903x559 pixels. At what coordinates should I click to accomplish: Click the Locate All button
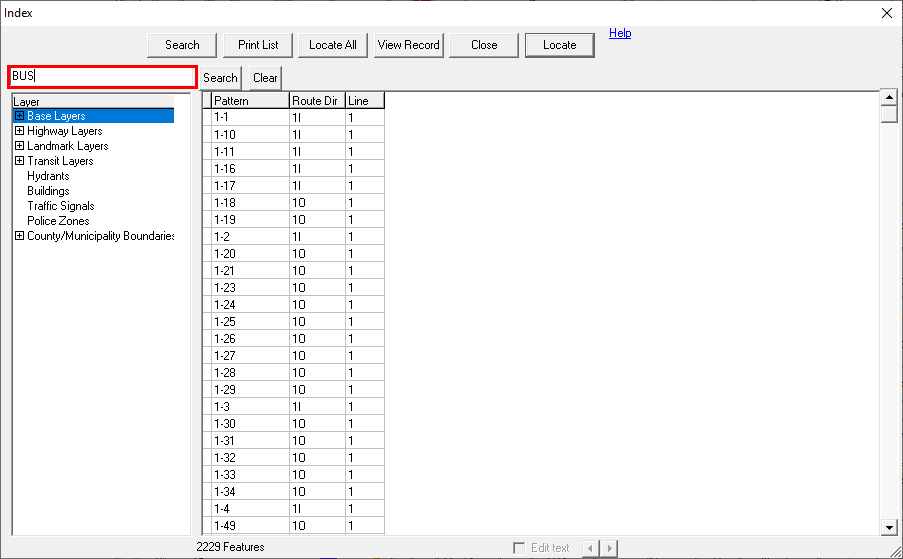333,45
